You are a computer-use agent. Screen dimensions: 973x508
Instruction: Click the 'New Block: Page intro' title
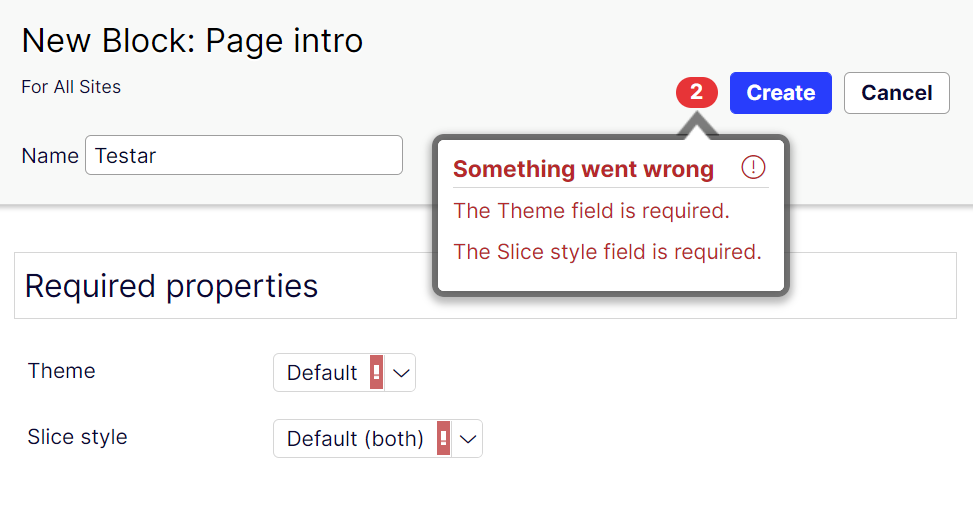[192, 40]
